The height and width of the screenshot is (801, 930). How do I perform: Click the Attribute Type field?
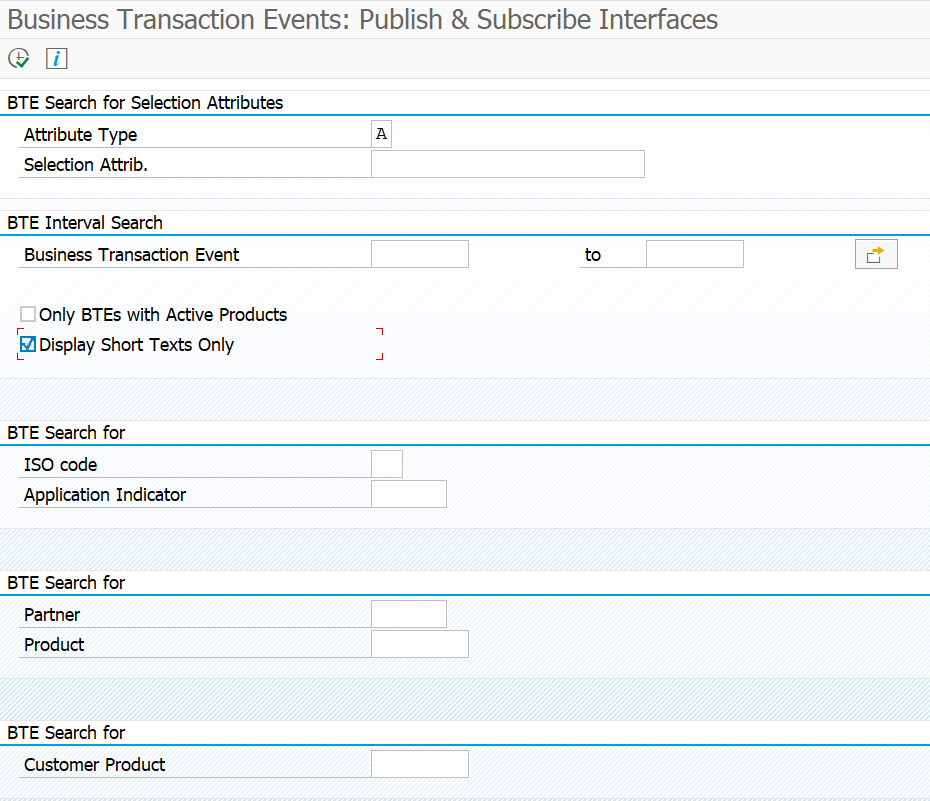[x=381, y=134]
